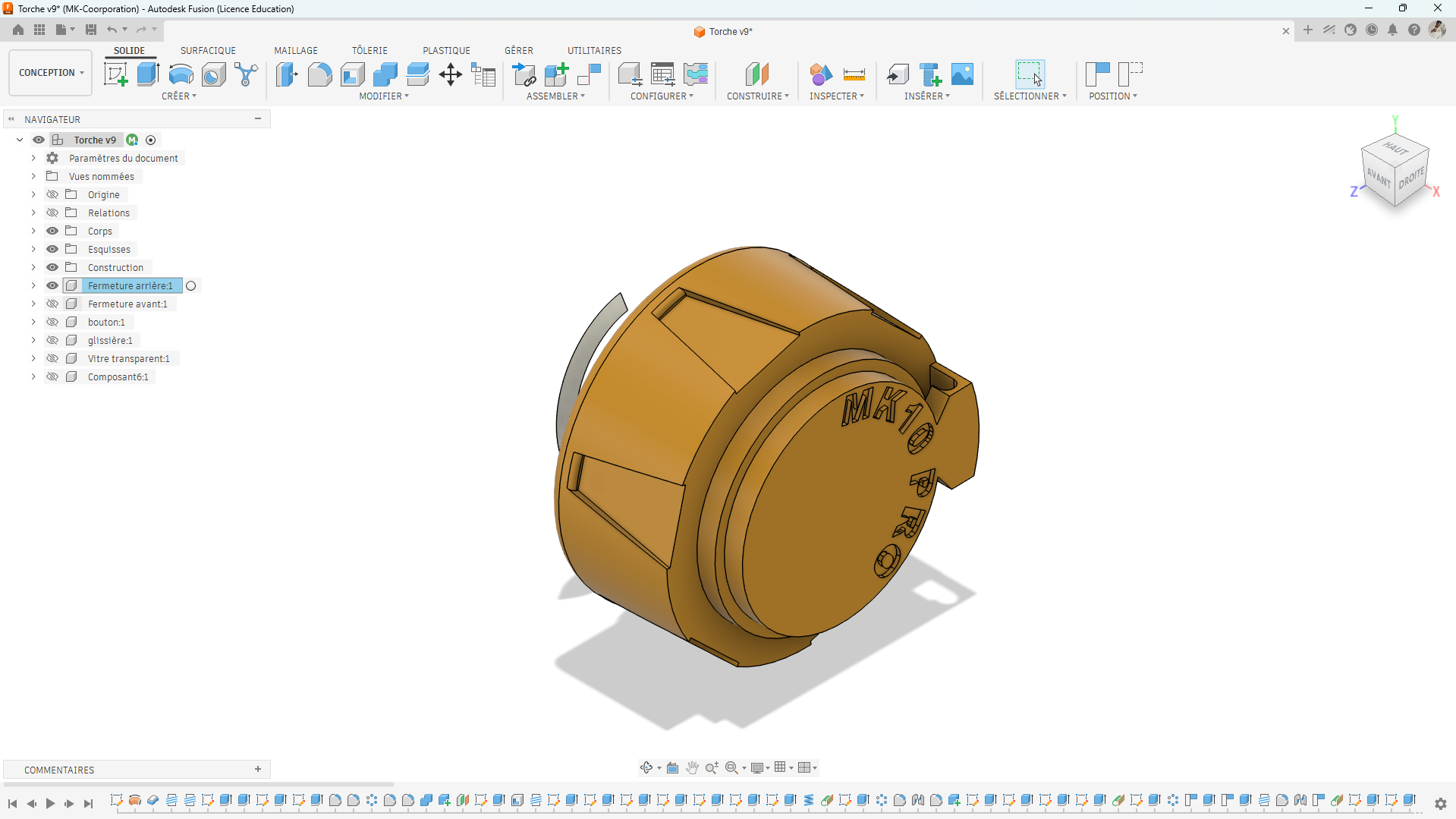
Task: Click the HAUT face of the view cube
Action: [x=1395, y=147]
